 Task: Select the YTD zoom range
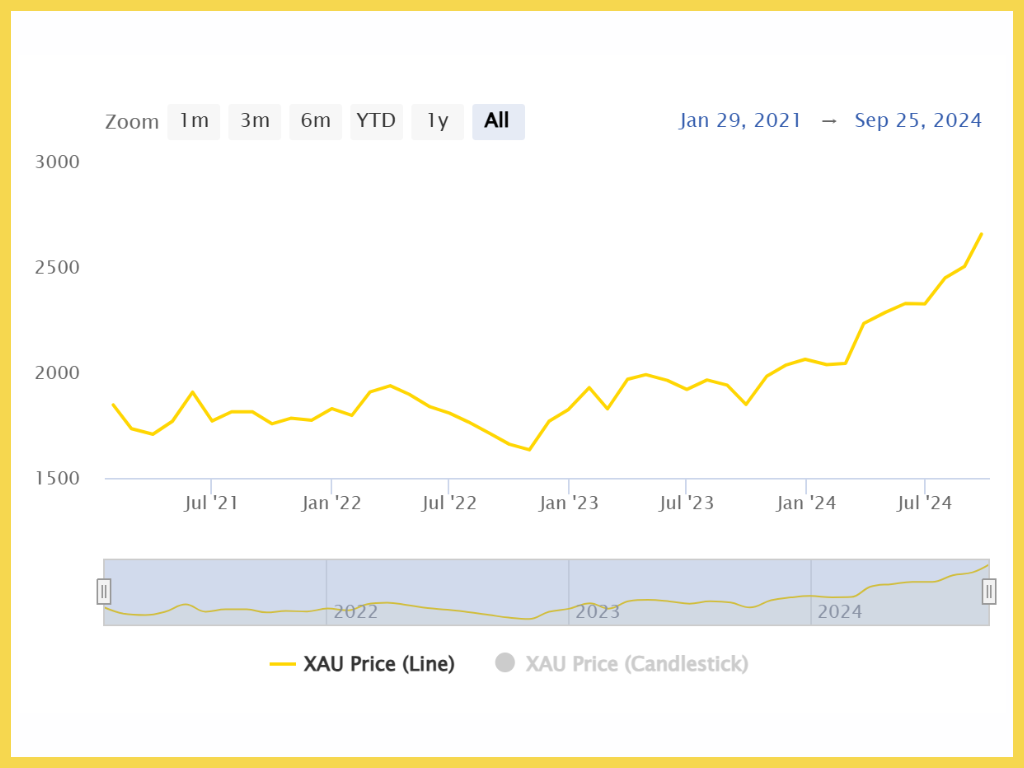point(376,121)
